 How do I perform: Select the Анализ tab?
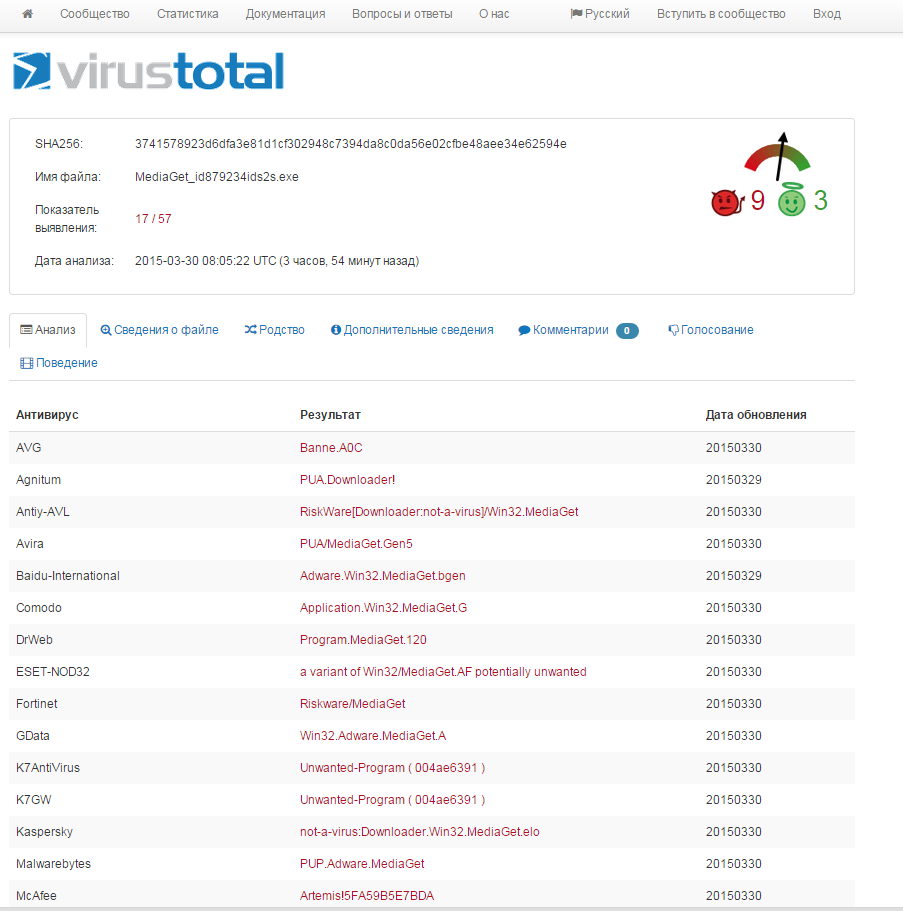(48, 330)
